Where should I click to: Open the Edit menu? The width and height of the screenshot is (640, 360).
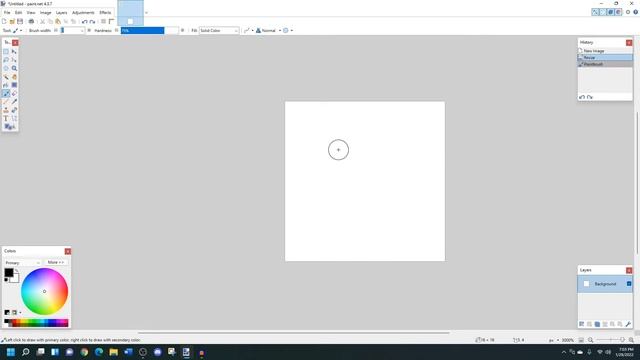point(18,13)
